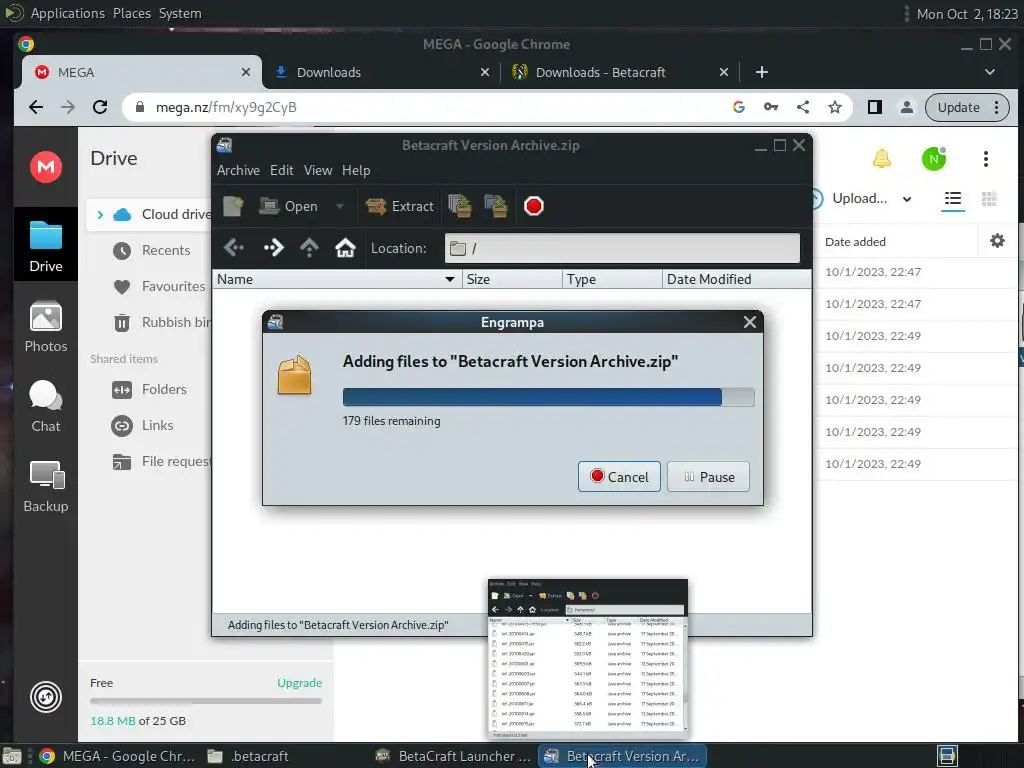This screenshot has height=768, width=1024.
Task: Click the MEGA logo in sidebar
Action: [x=46, y=167]
